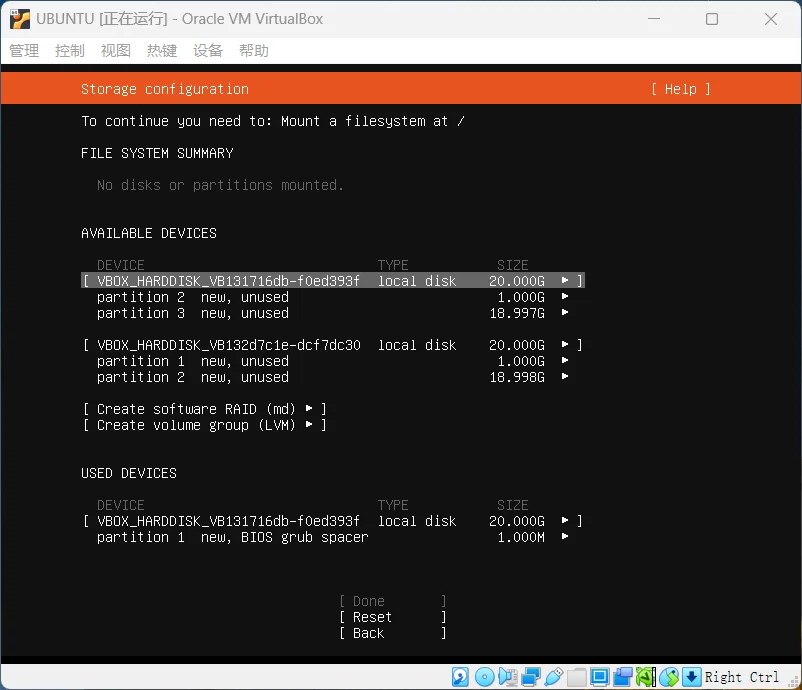Select 'partition 1 new, BIOS grub spacer' row
This screenshot has width=802, height=690.
click(333, 537)
